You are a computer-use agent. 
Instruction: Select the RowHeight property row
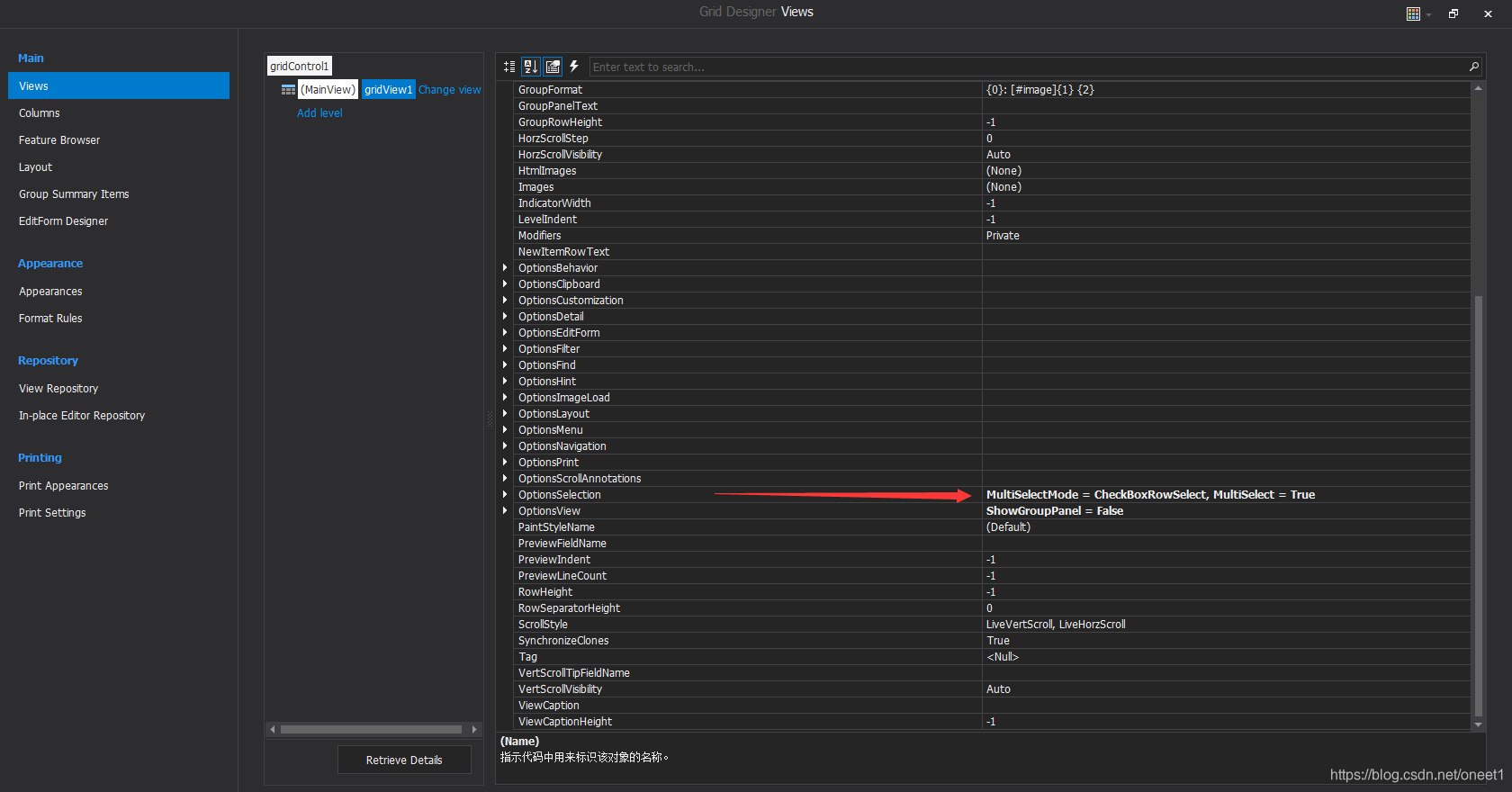point(992,592)
